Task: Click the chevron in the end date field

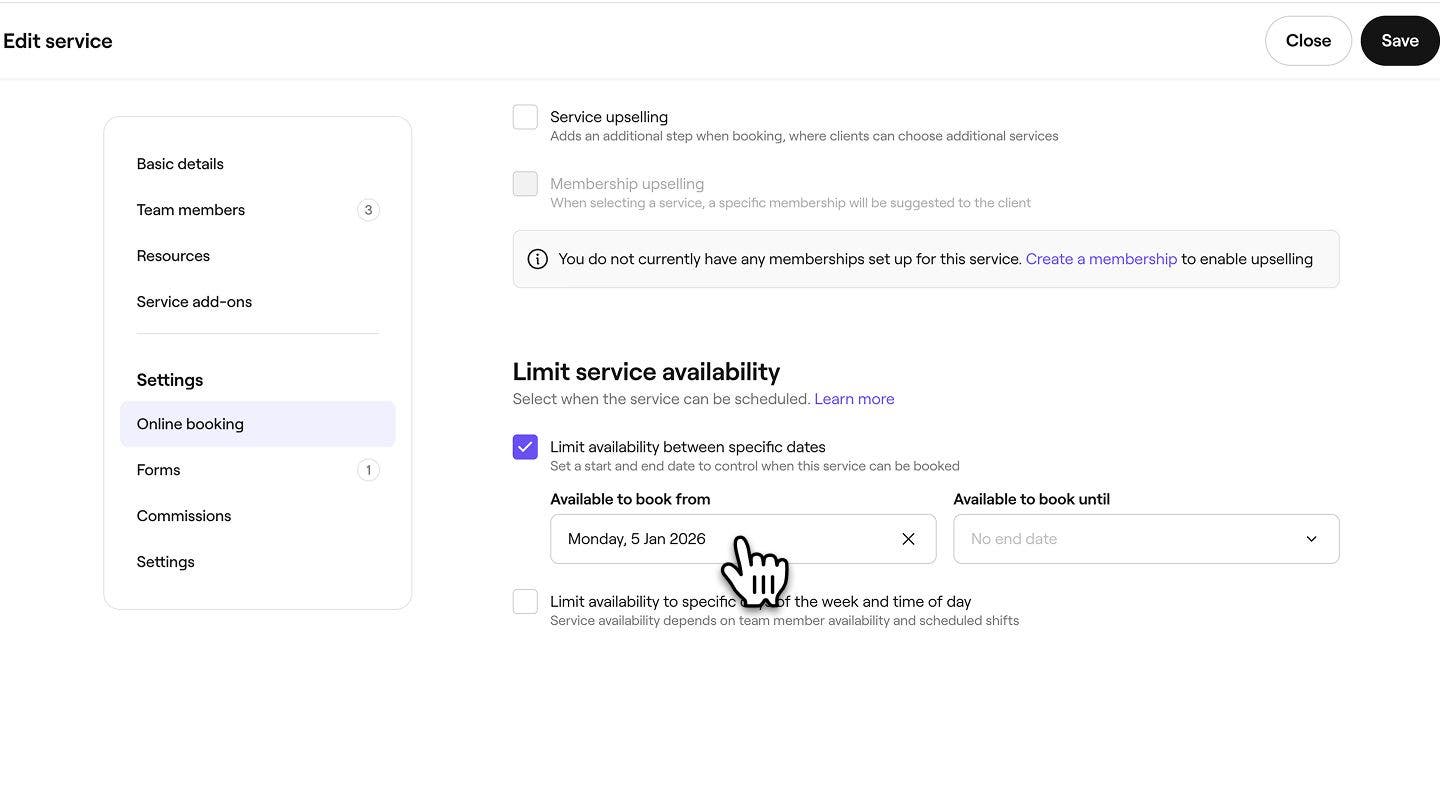Action: 1311,539
